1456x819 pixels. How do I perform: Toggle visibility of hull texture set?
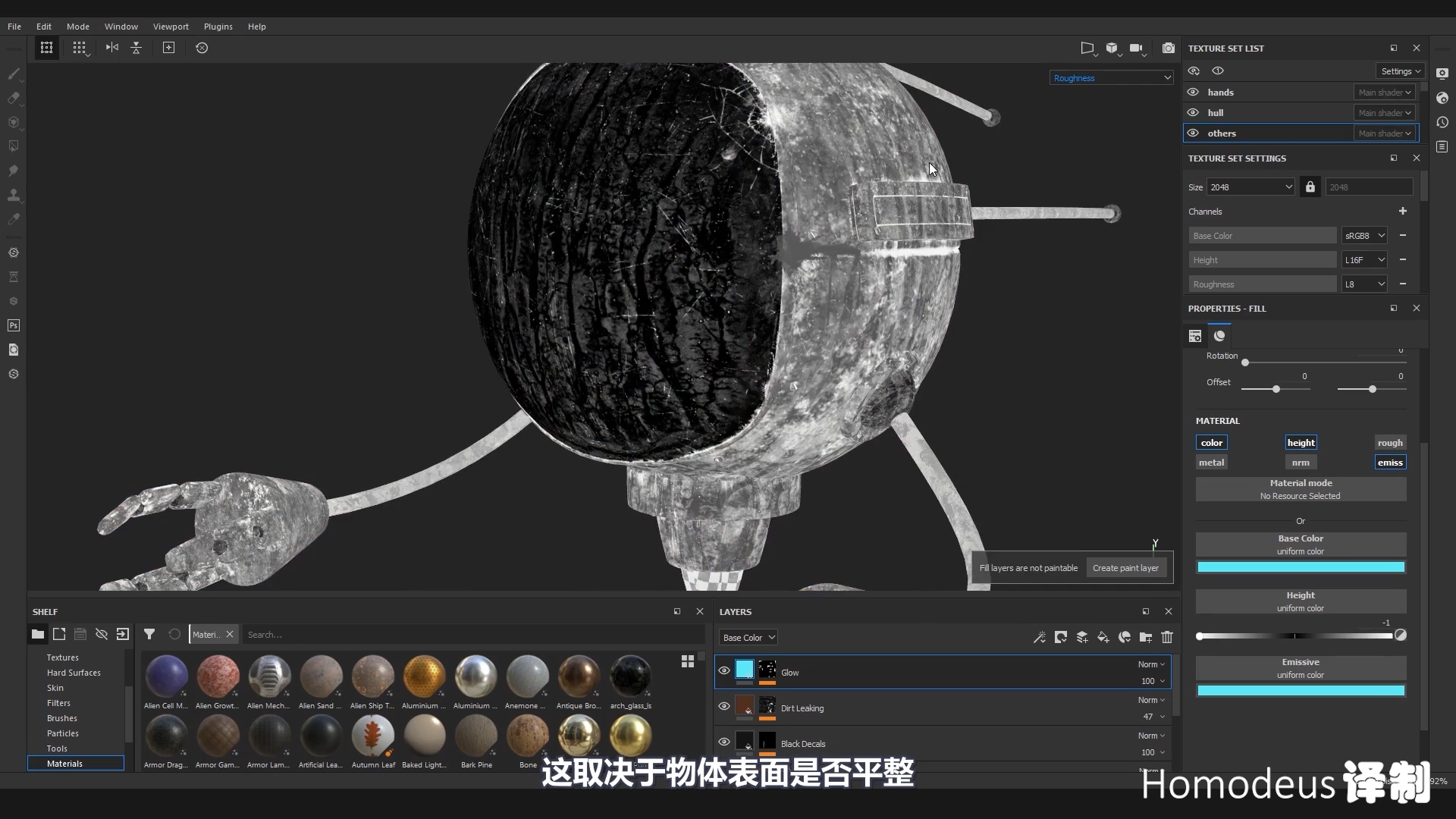1193,112
